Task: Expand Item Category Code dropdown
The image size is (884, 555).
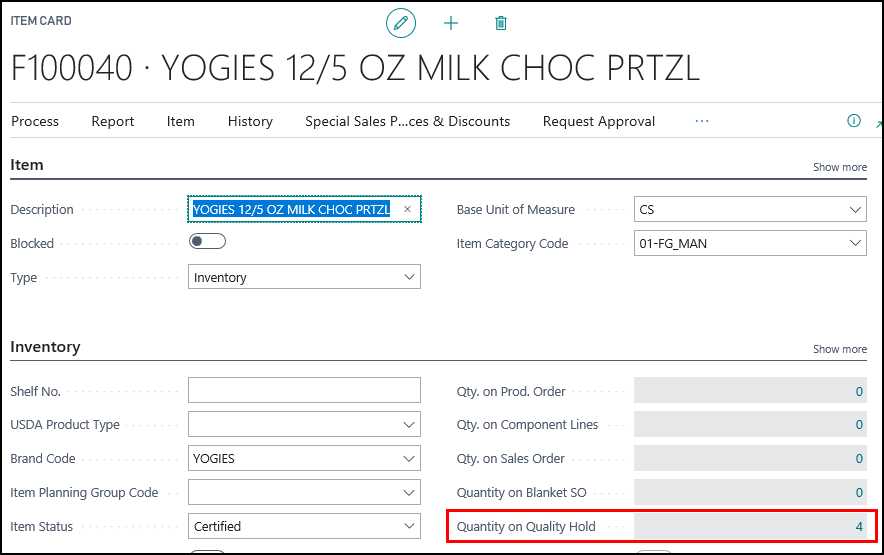Action: coord(855,243)
